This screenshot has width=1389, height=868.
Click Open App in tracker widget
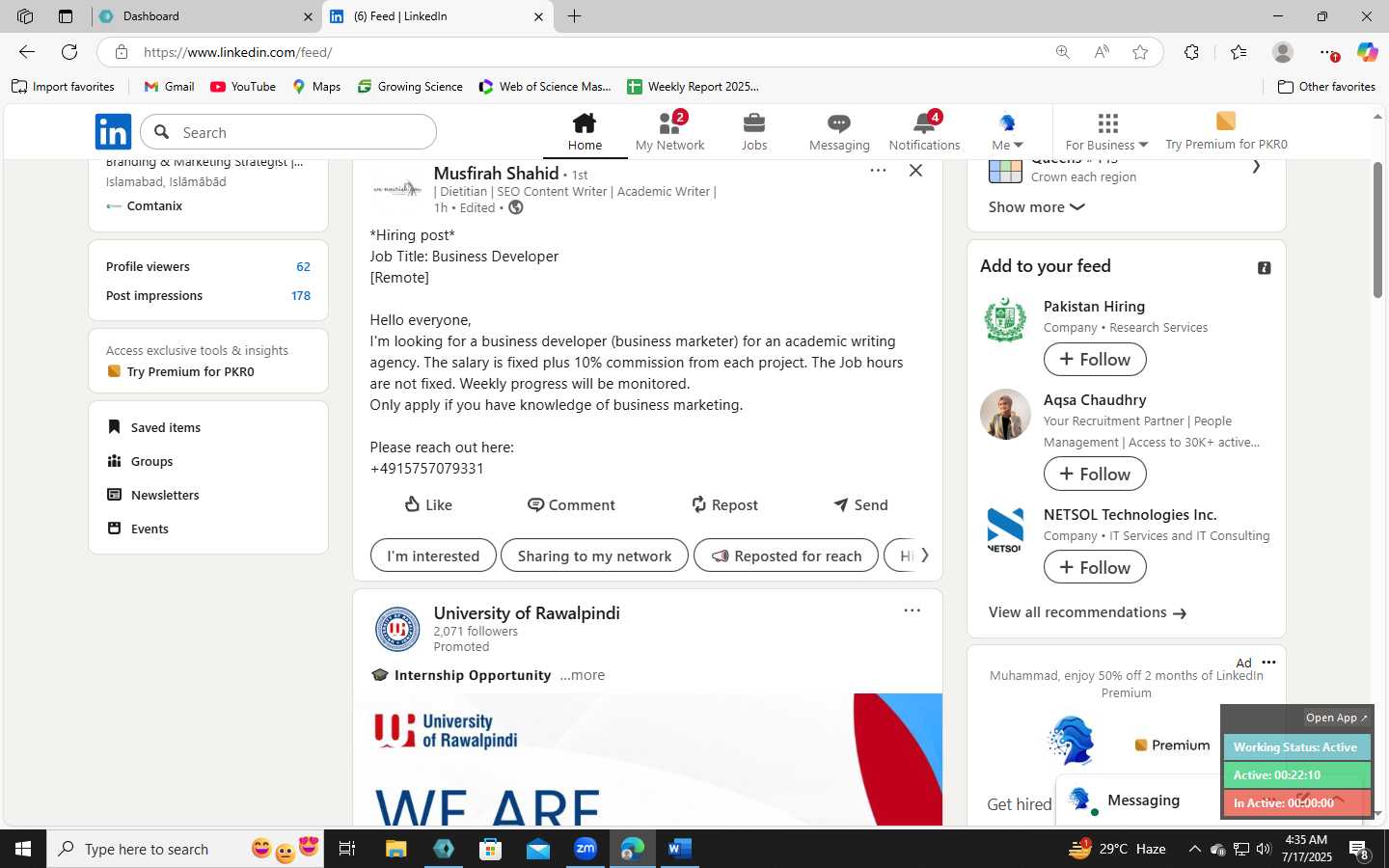click(1336, 718)
